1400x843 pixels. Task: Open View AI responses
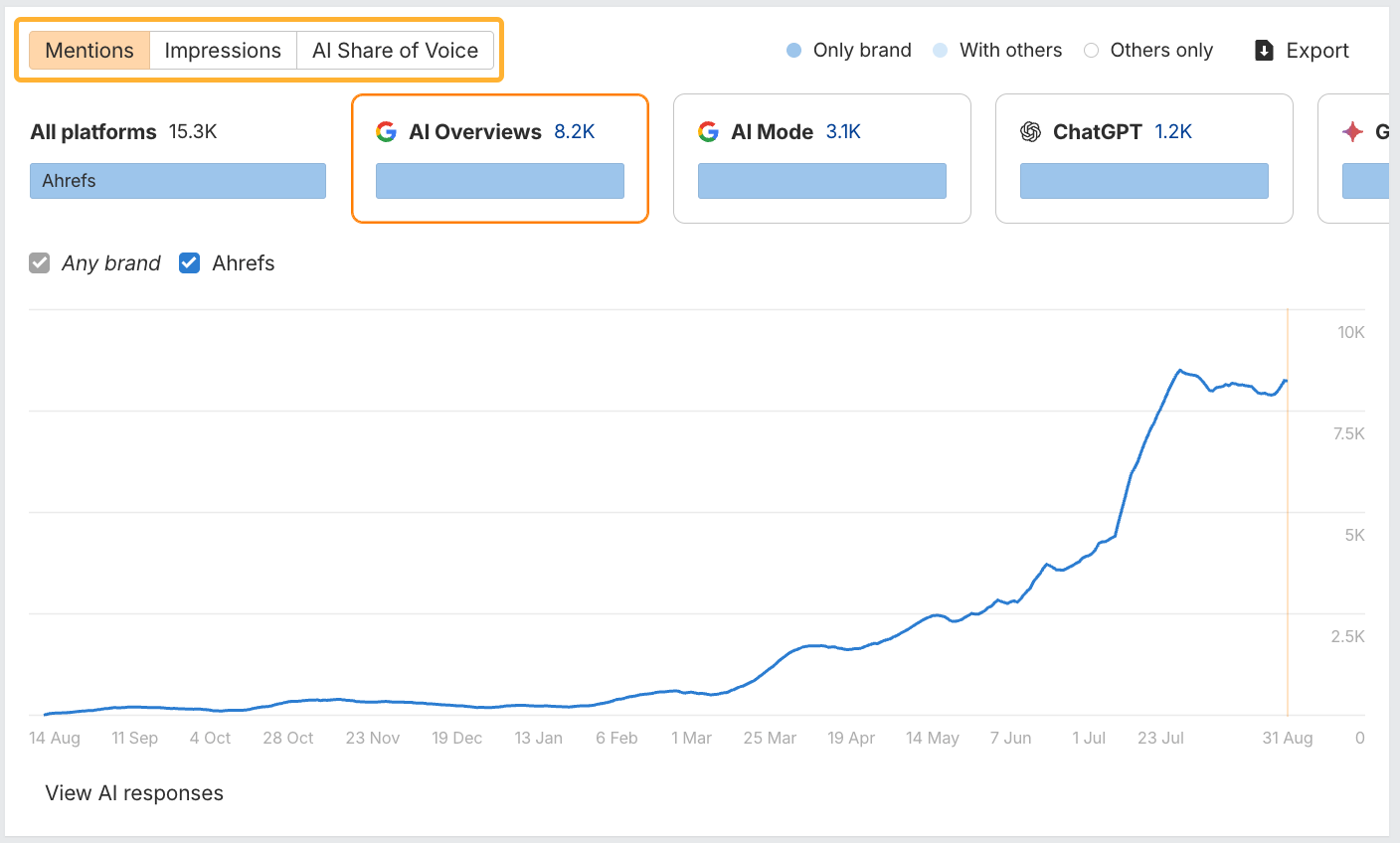point(133,792)
